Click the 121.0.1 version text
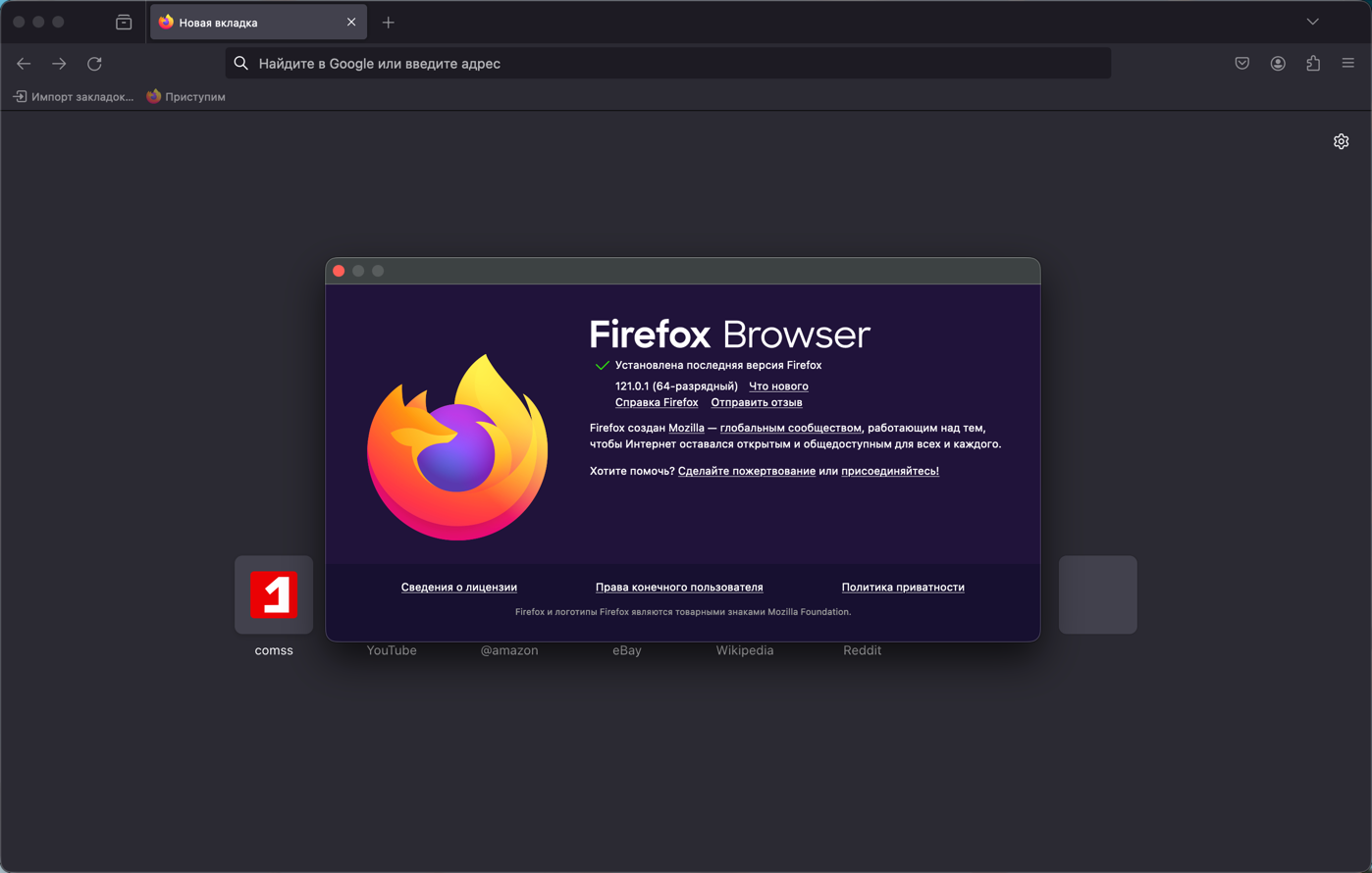The height and width of the screenshot is (873, 1372). coord(676,386)
